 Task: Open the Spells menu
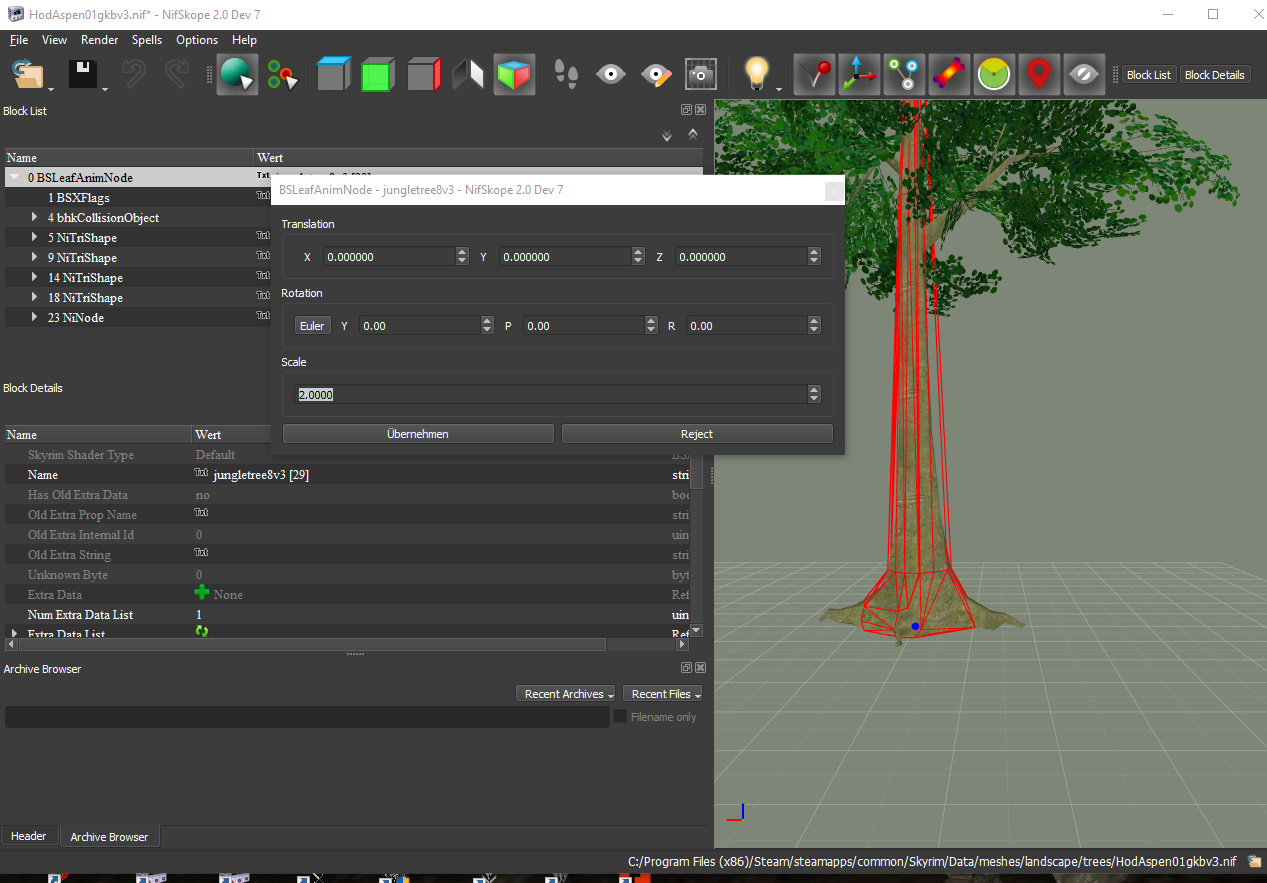coord(147,40)
